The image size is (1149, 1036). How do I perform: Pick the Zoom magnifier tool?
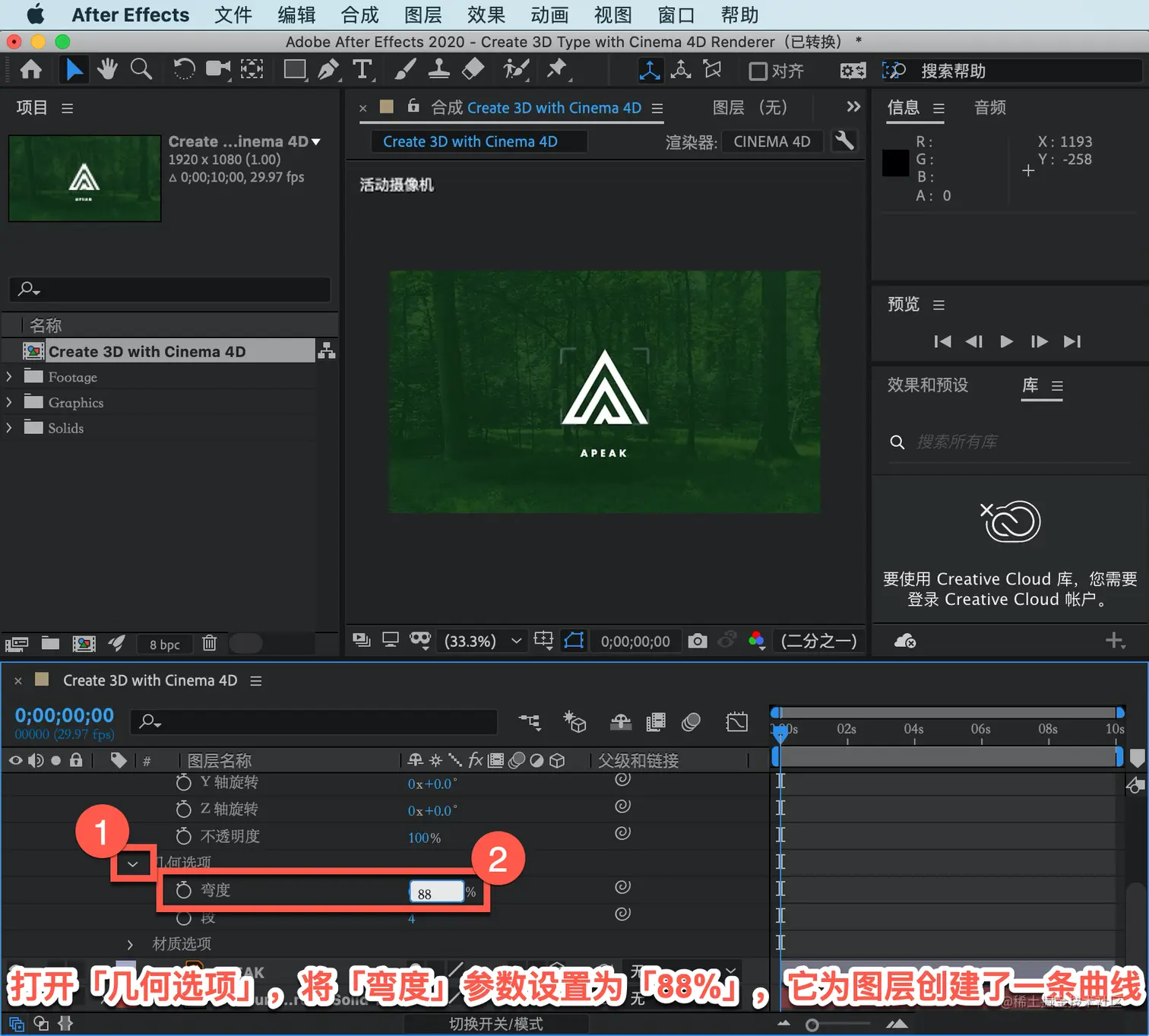(x=141, y=70)
